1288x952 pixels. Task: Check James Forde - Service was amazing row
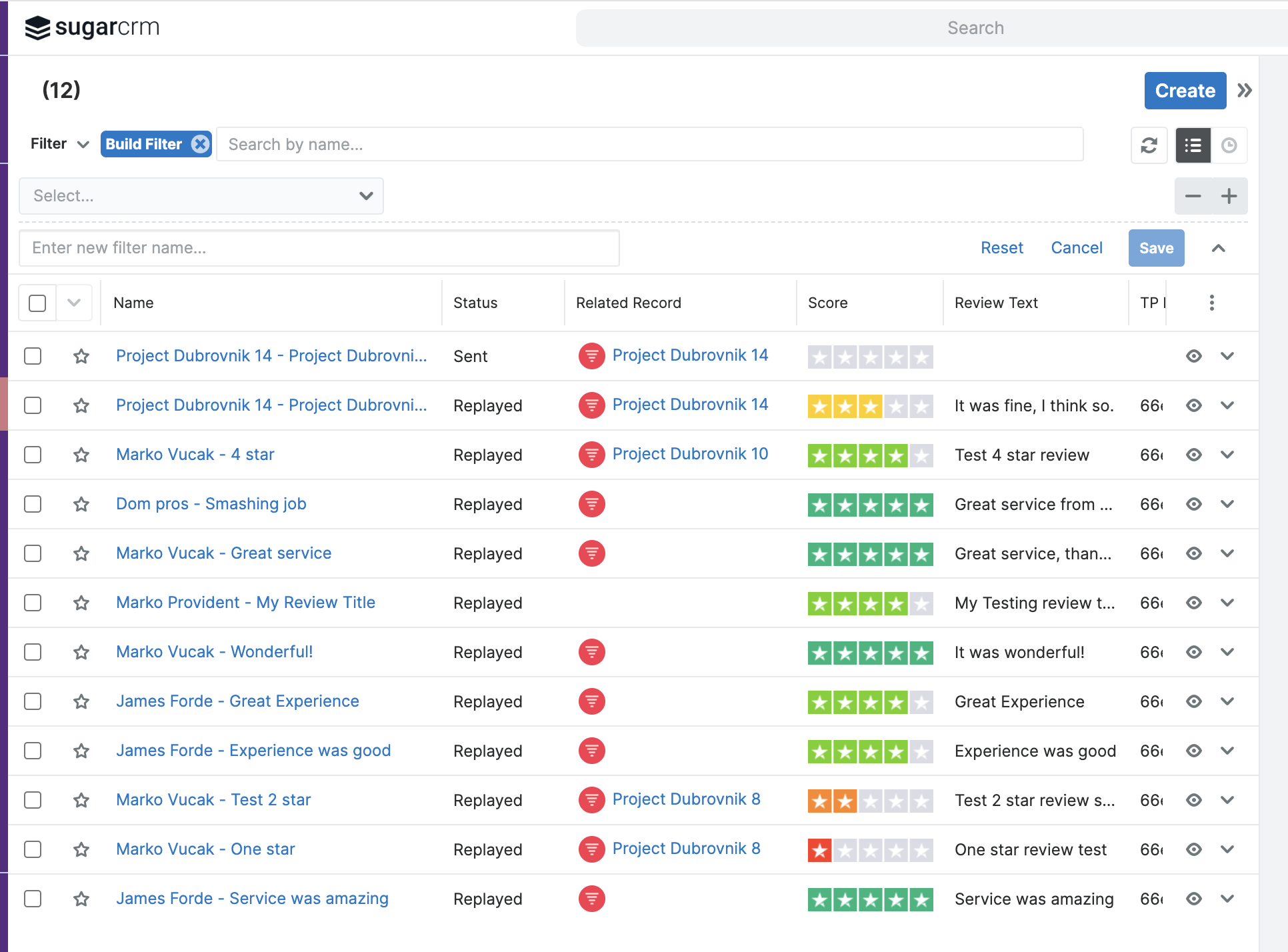click(x=33, y=899)
